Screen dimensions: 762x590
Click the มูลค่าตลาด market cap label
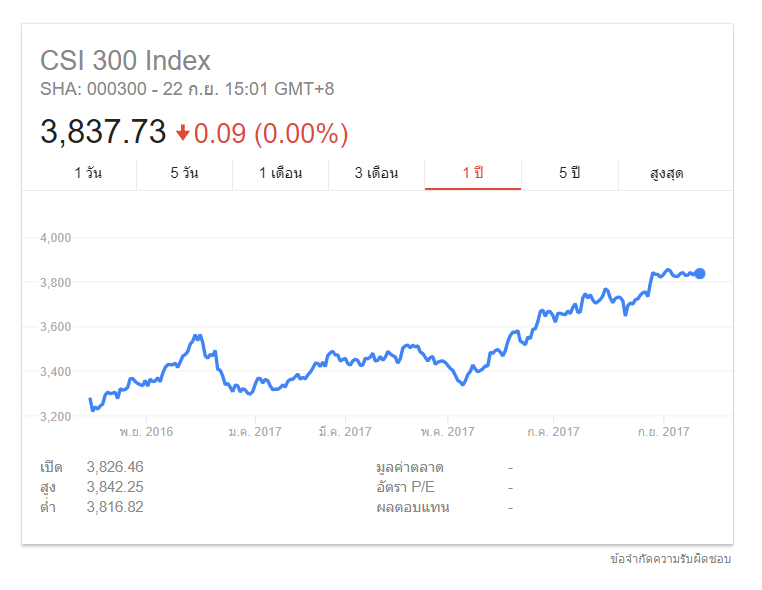410,467
